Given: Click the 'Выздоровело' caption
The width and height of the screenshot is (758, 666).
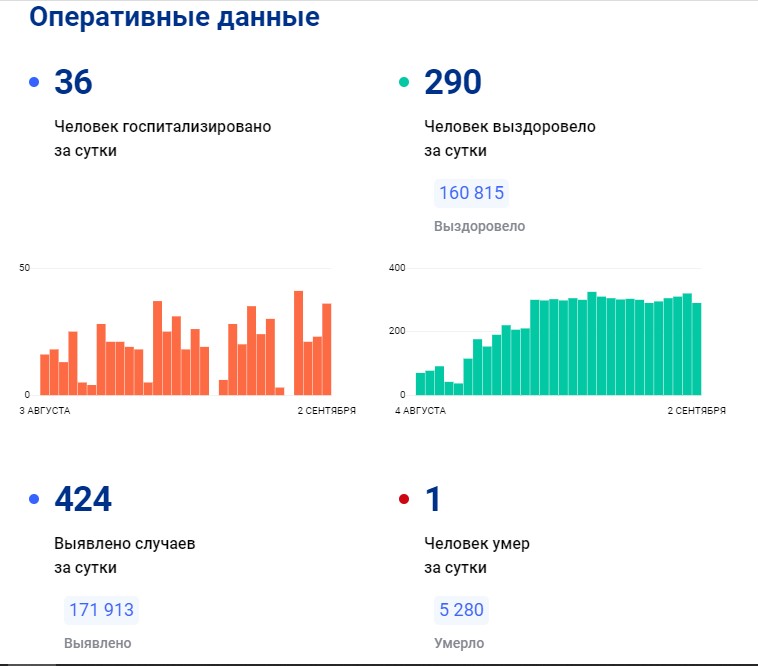Looking at the screenshot, I should tap(480, 226).
